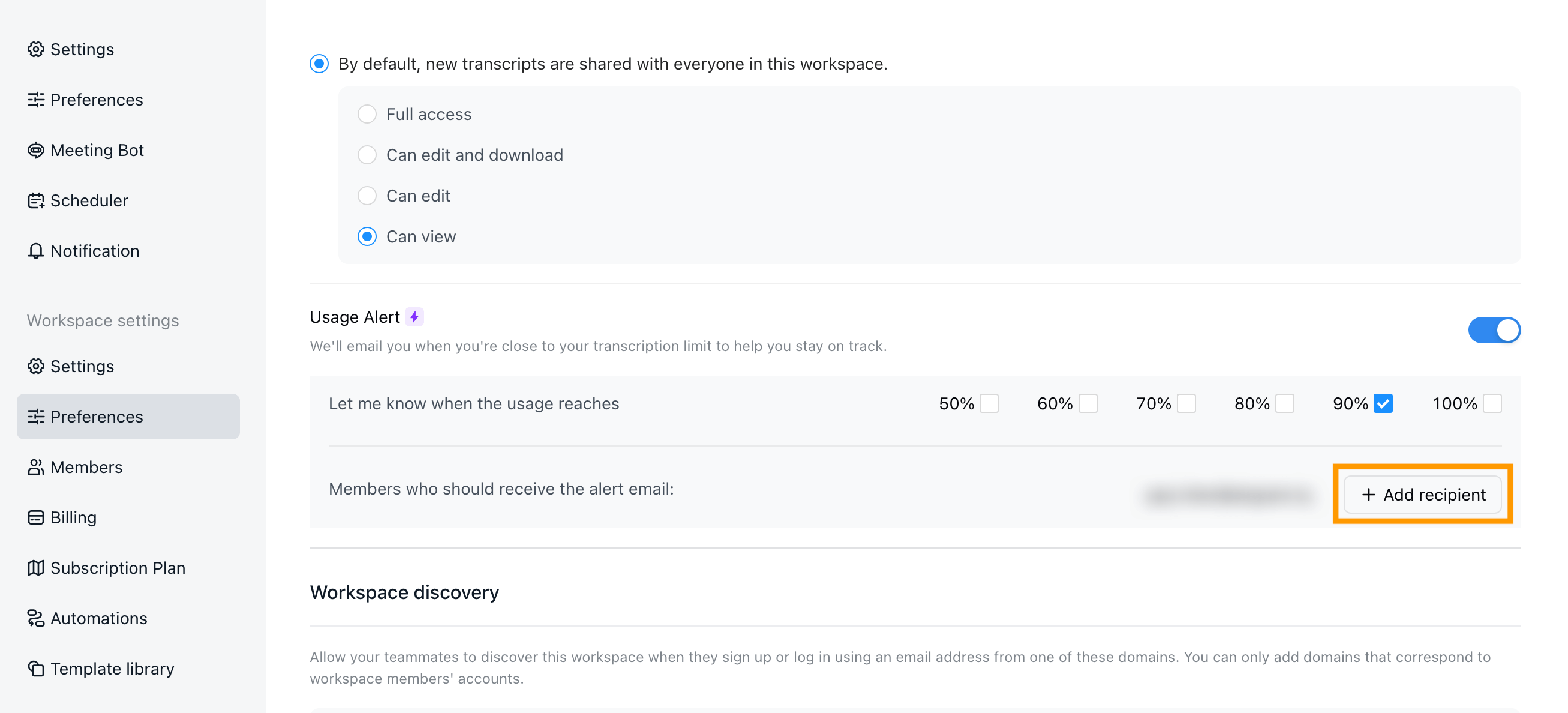Image resolution: width=1568 pixels, height=713 pixels.
Task: Choose Can edit and download permission
Action: coord(367,155)
